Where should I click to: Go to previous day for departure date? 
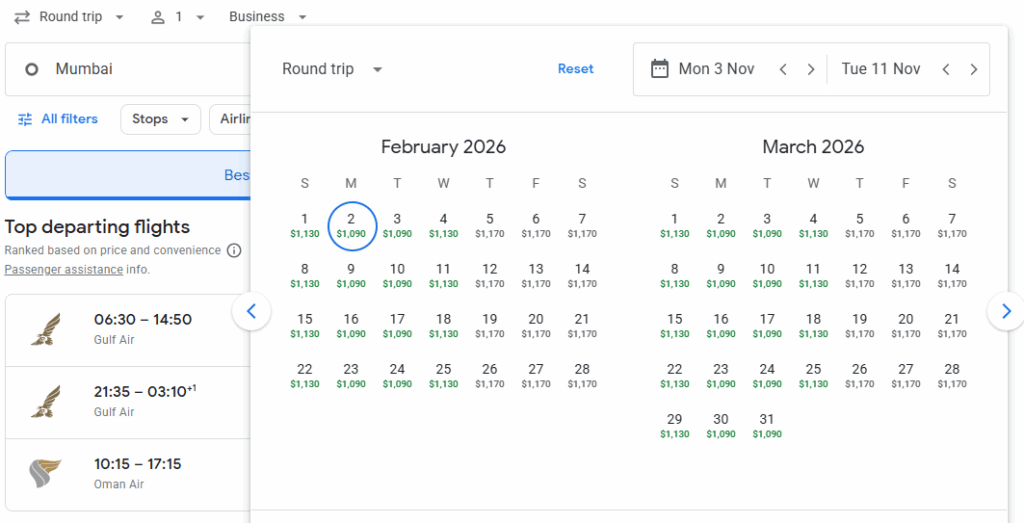tap(783, 69)
